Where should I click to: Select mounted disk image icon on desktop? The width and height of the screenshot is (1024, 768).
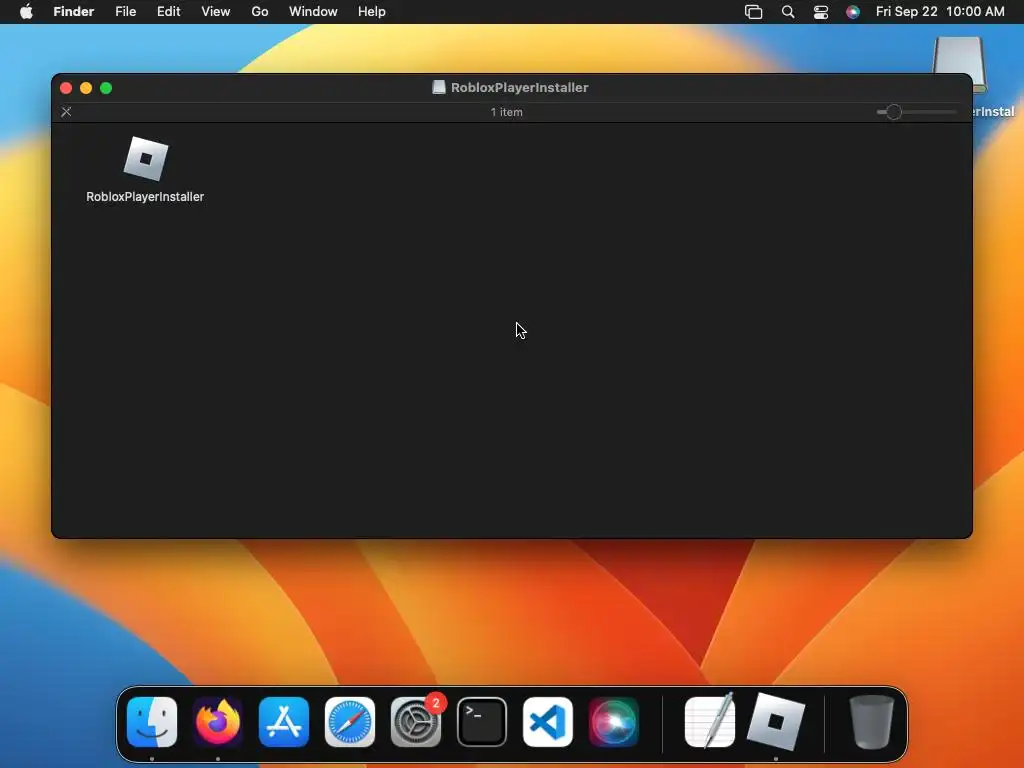[x=959, y=65]
